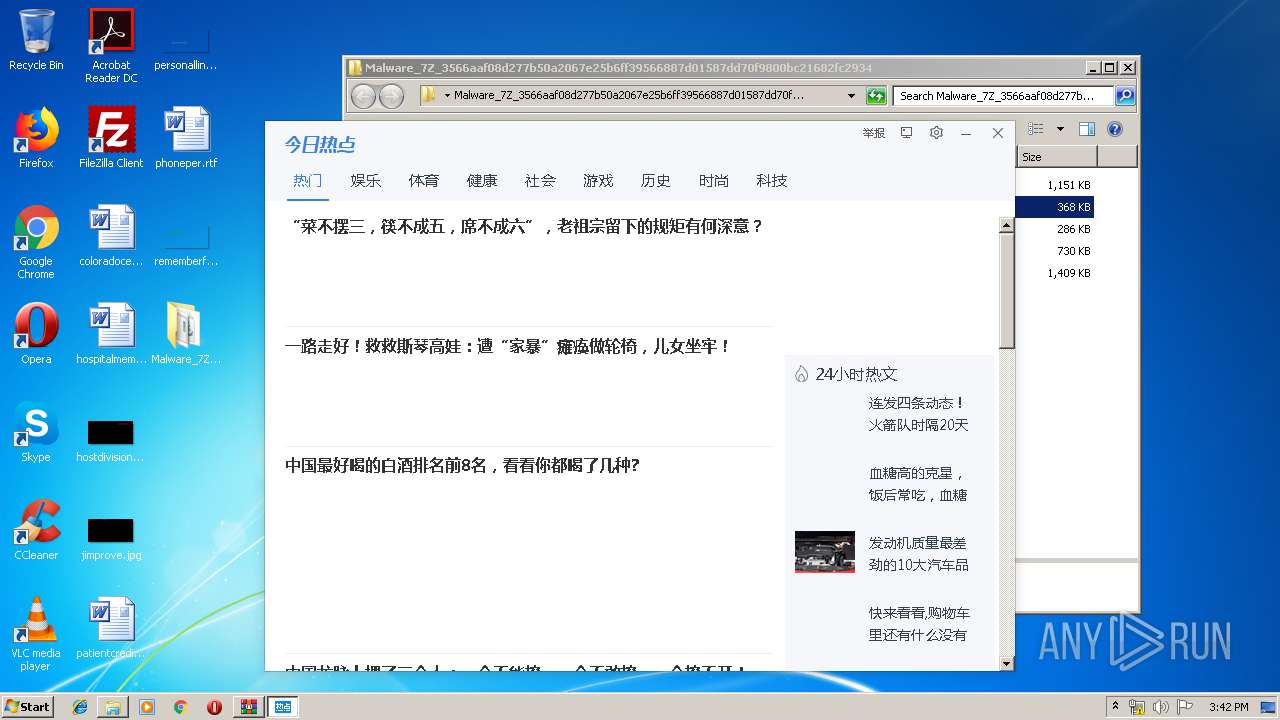Select the Recycle Bin desktop icon
This screenshot has width=1280, height=720.
coord(36,40)
